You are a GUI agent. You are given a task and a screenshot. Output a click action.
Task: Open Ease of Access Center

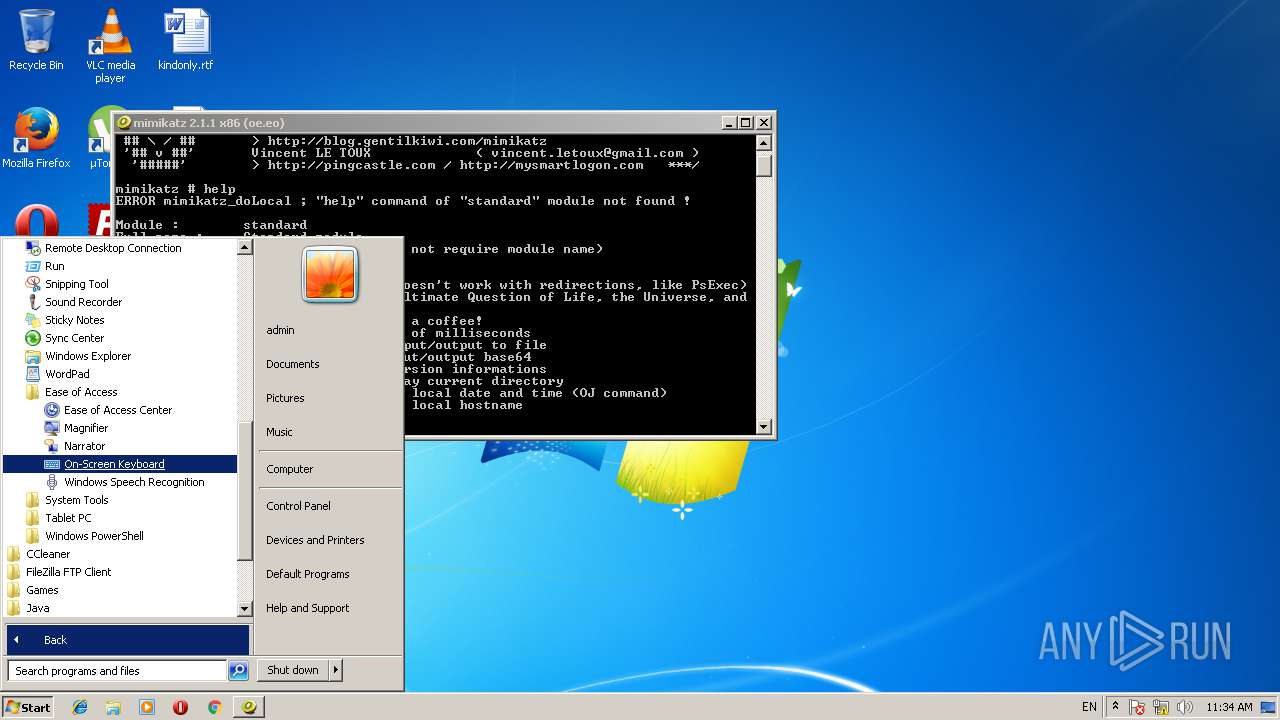pyautogui.click(x=120, y=410)
